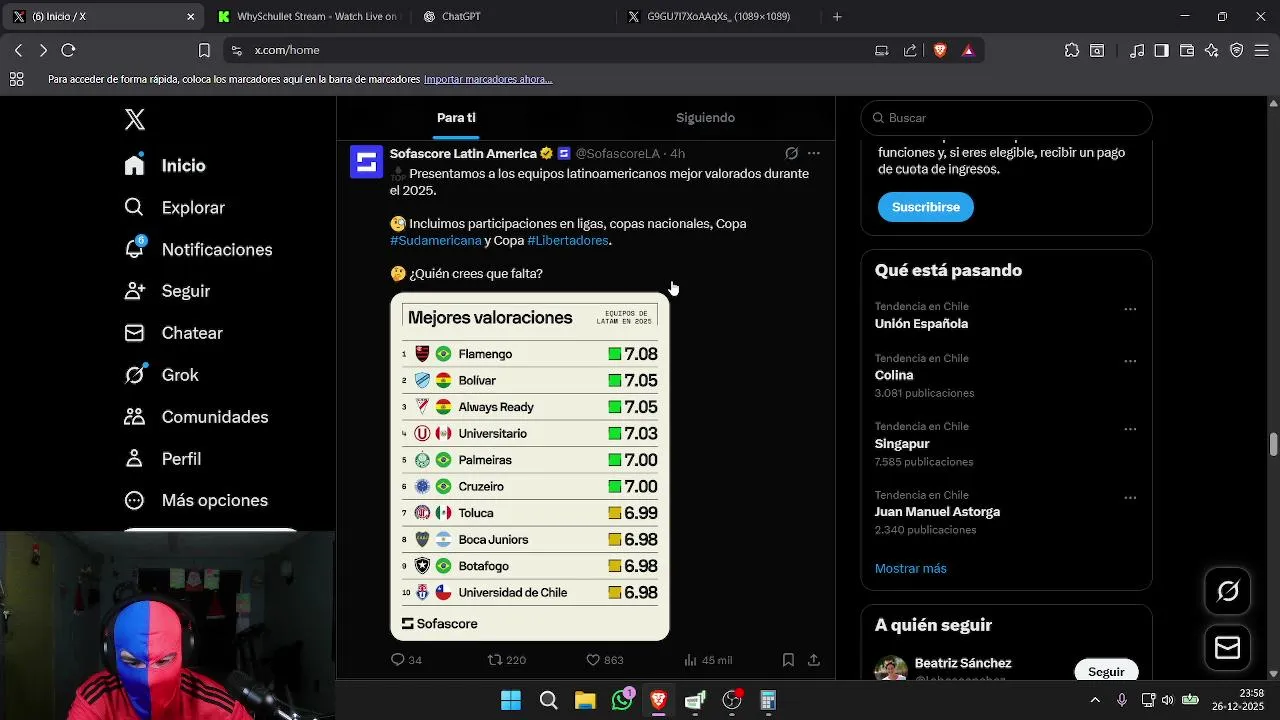
Task: Switch to the Siguiendo tab
Action: [x=705, y=118]
